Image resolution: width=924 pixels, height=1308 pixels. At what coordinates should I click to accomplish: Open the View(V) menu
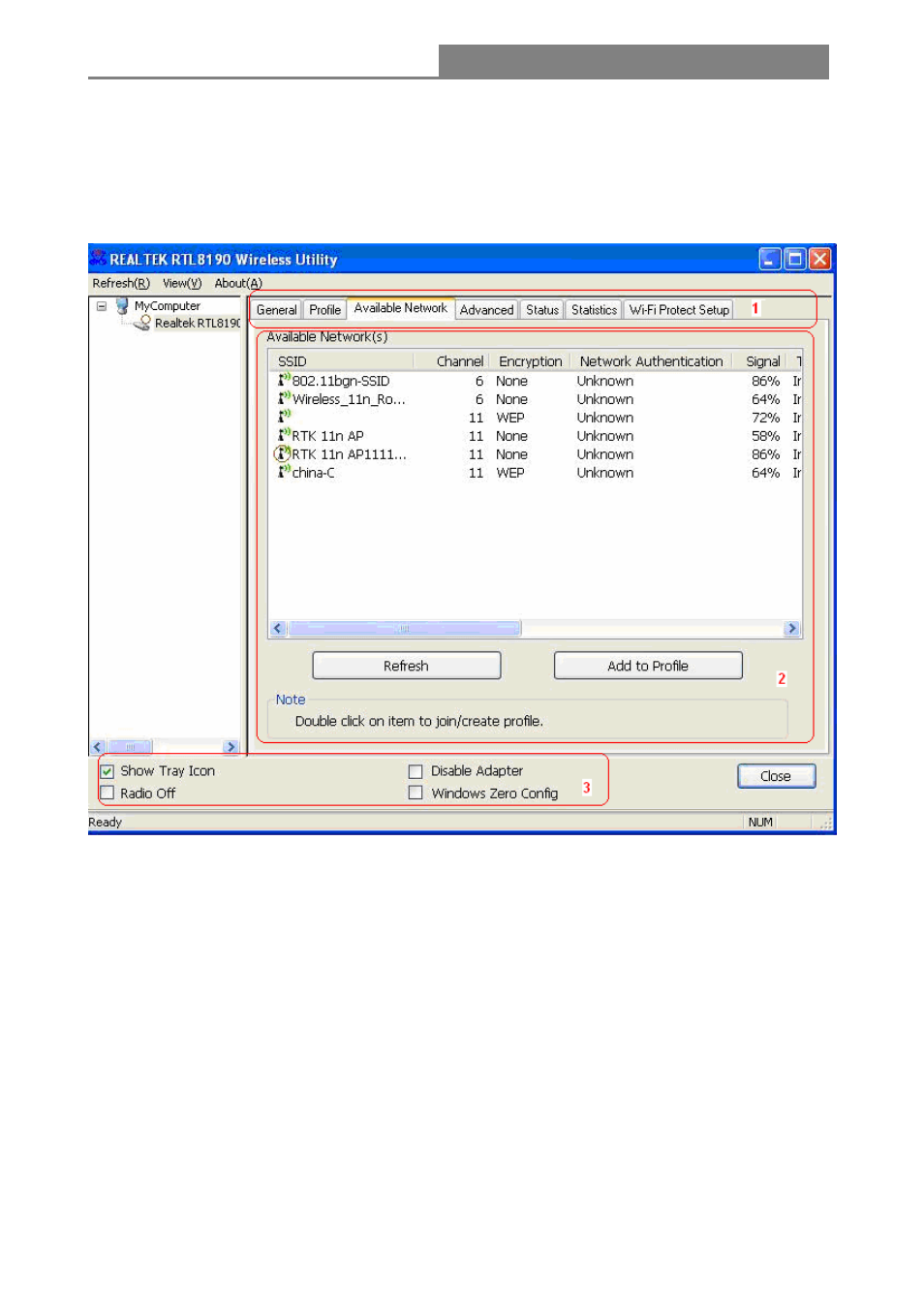(x=182, y=283)
